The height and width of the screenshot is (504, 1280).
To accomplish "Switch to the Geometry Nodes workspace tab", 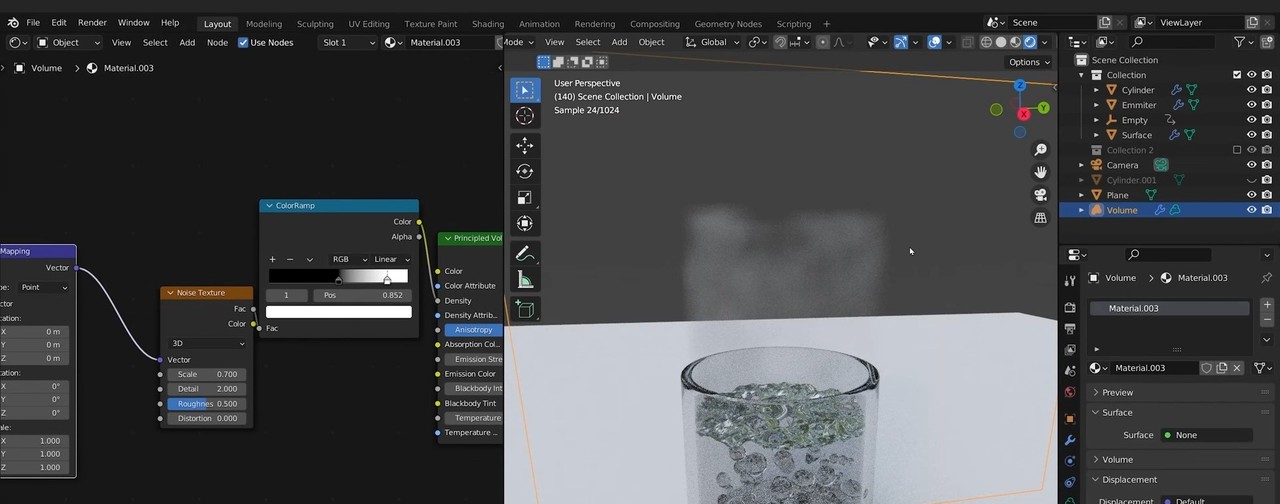I will click(729, 23).
